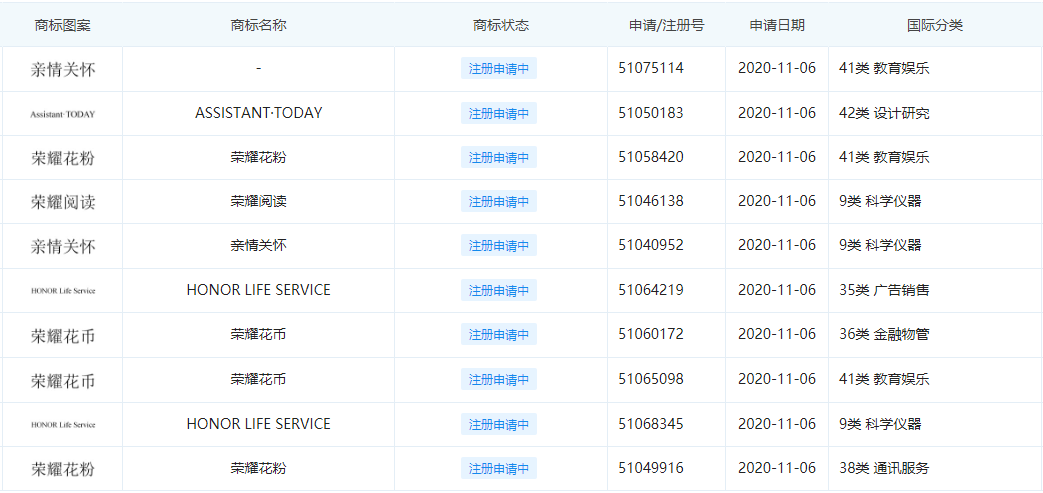Open 荣耀花币 trademark image in row 51060172
Screen dimensions: 1043x493
pyautogui.click(x=63, y=336)
